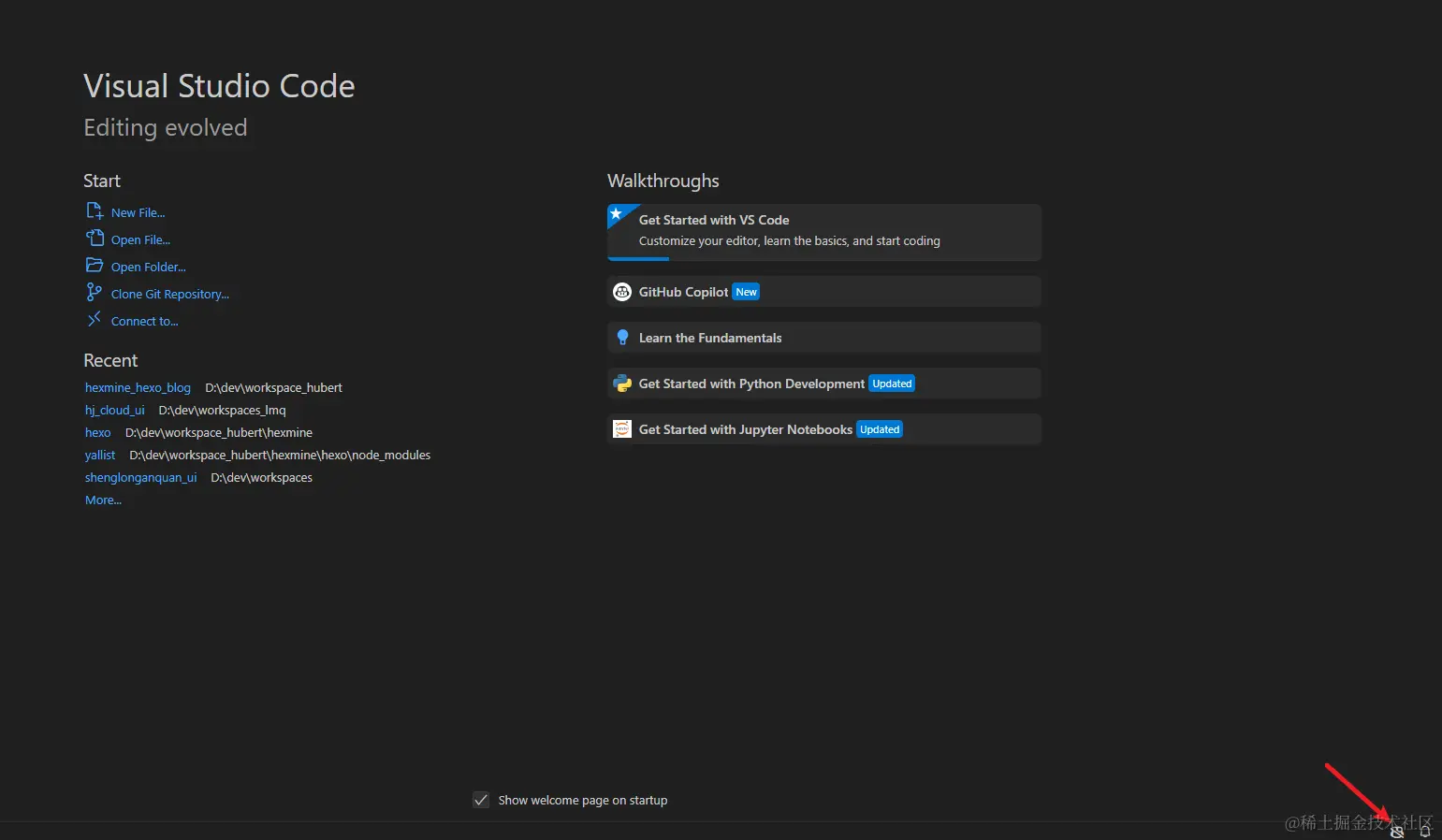Open Learn the Fundamentals walkthrough
1442x840 pixels.
823,338
